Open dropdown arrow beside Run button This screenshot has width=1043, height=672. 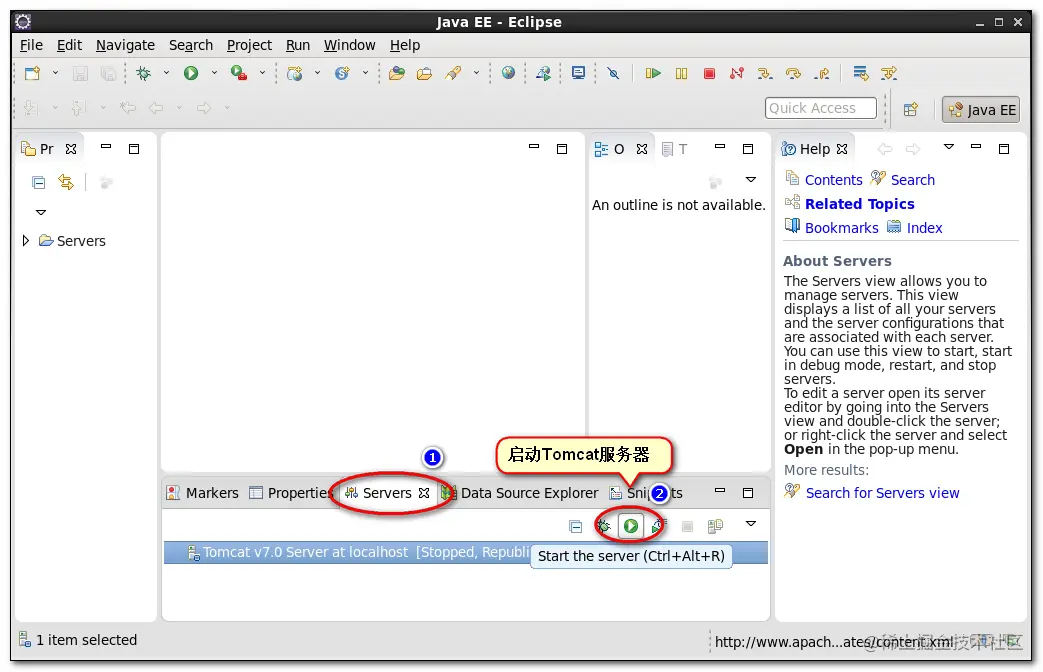click(x=214, y=73)
